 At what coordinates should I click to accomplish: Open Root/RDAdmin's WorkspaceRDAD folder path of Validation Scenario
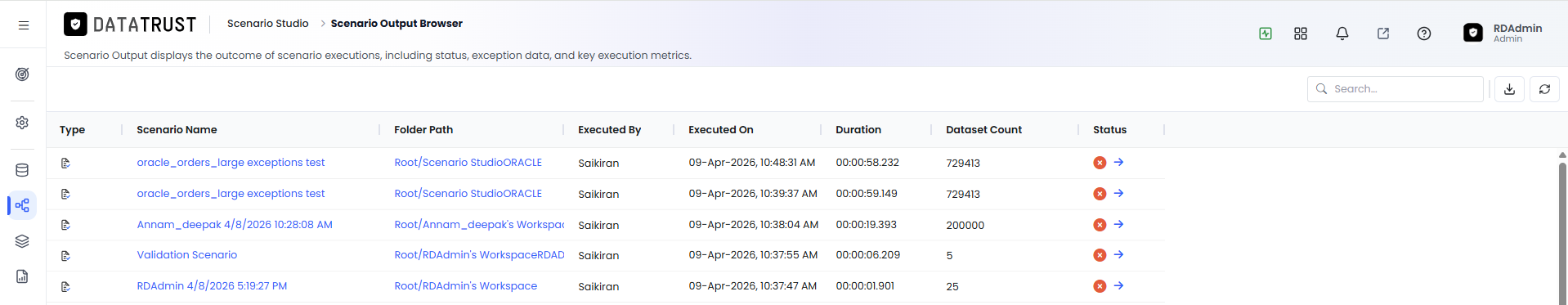[x=479, y=255]
